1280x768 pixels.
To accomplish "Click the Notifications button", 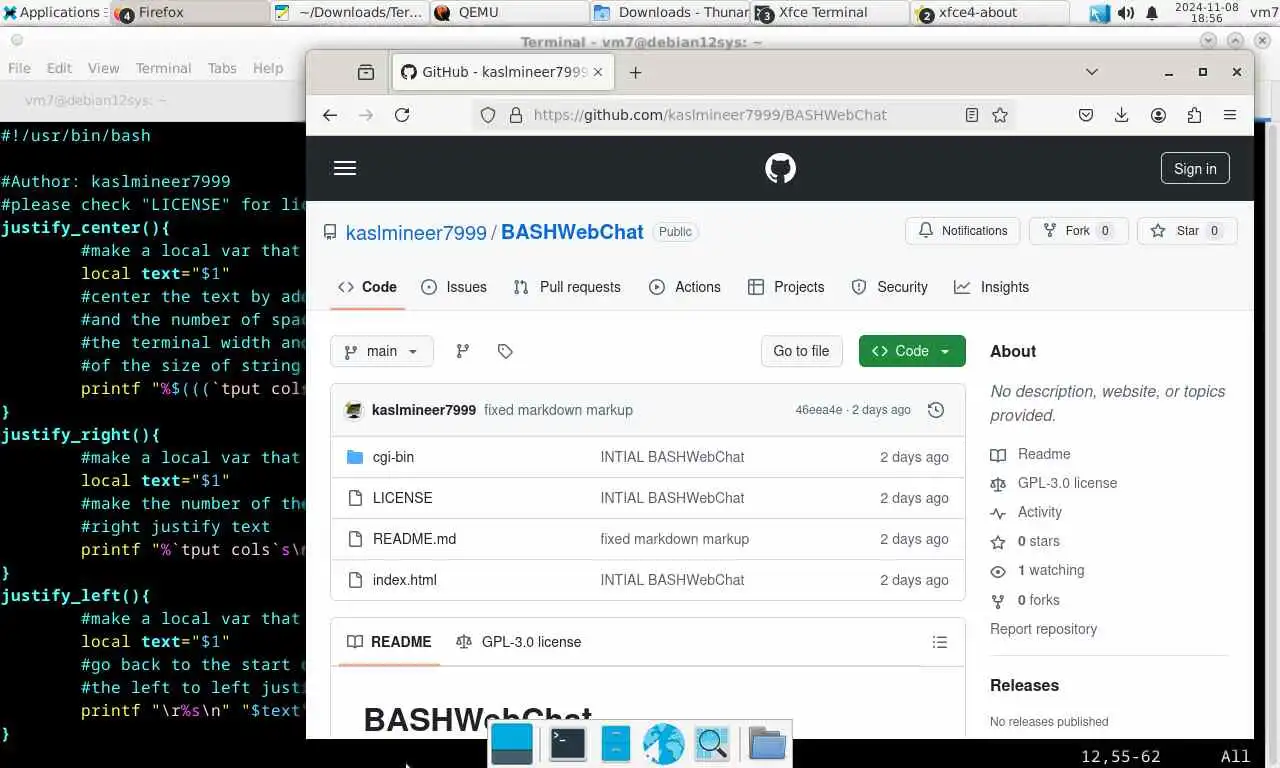I will tap(963, 231).
